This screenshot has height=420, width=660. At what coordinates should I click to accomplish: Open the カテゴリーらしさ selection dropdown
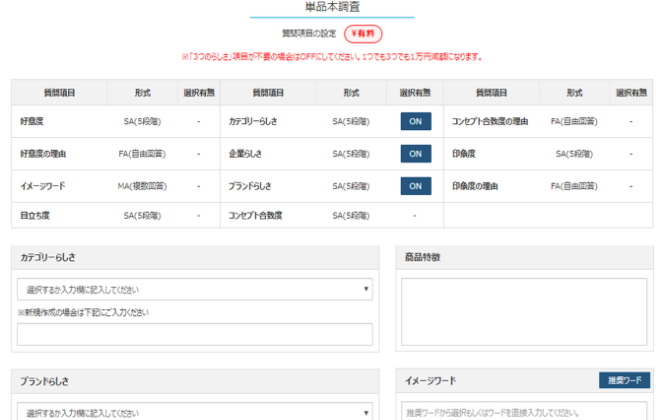click(194, 290)
